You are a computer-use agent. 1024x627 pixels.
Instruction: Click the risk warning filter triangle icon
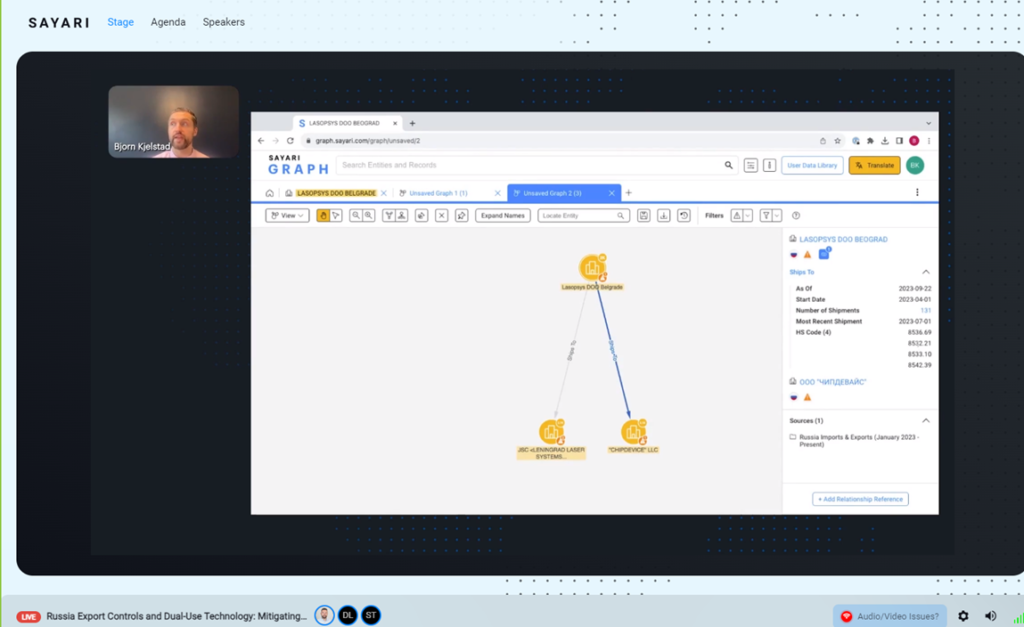[x=737, y=216]
